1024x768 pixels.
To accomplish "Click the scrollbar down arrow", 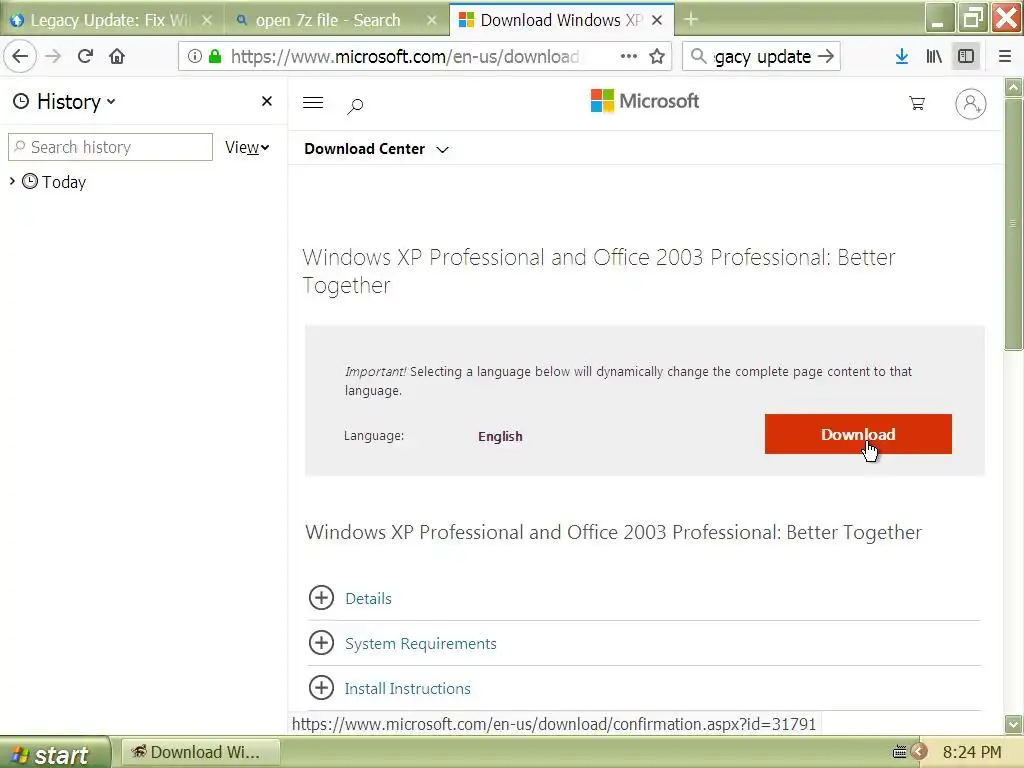I will point(1014,724).
